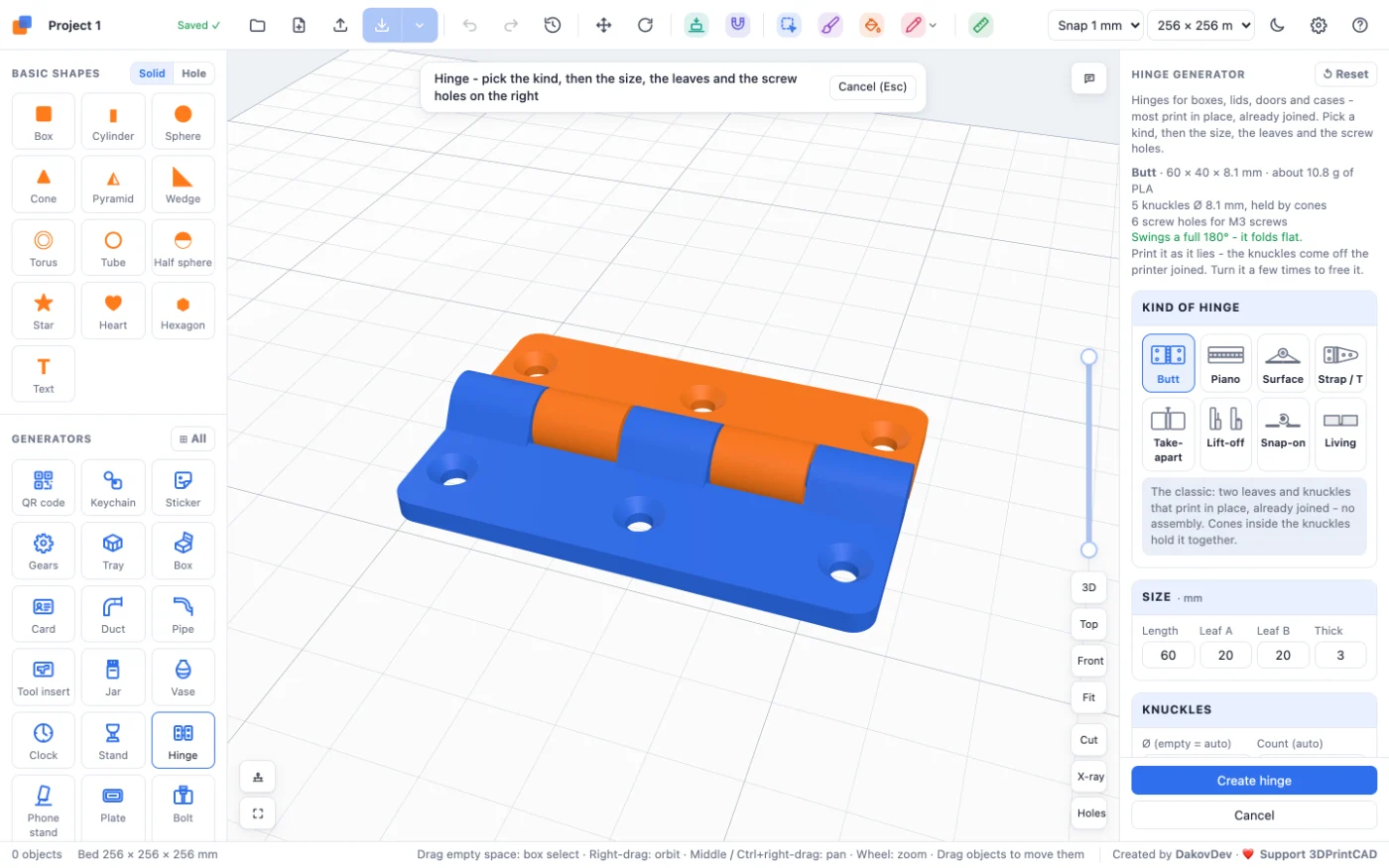
Task: Expand the pen tool dropdown chevron
Action: 933,26
